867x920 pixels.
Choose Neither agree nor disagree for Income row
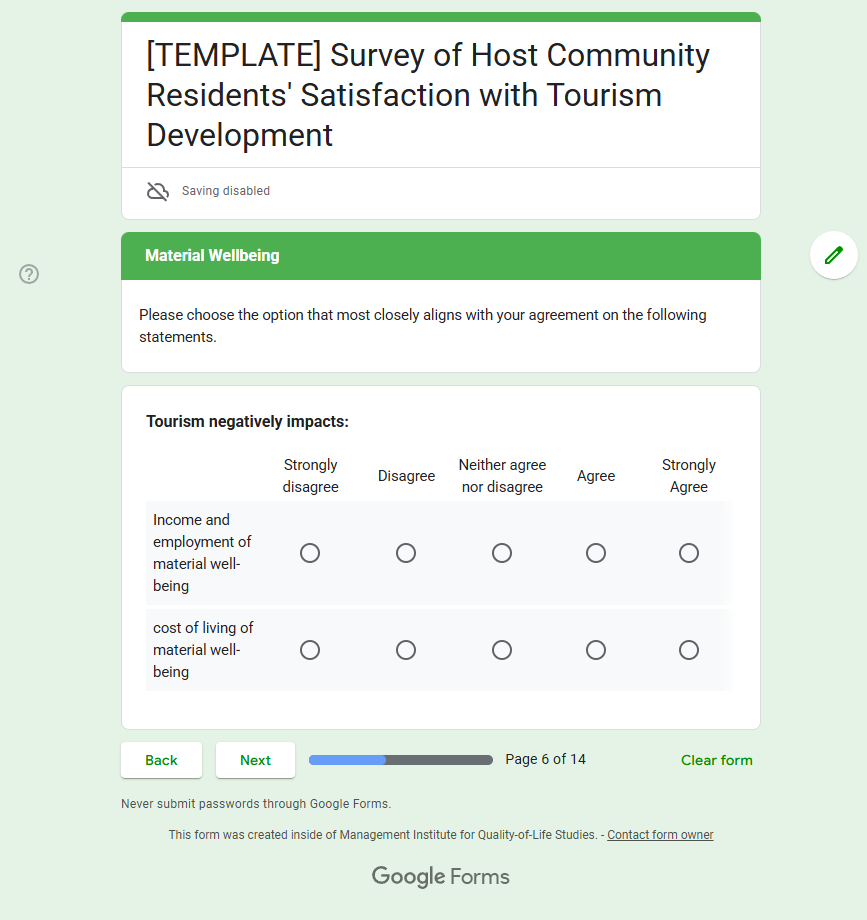(502, 553)
